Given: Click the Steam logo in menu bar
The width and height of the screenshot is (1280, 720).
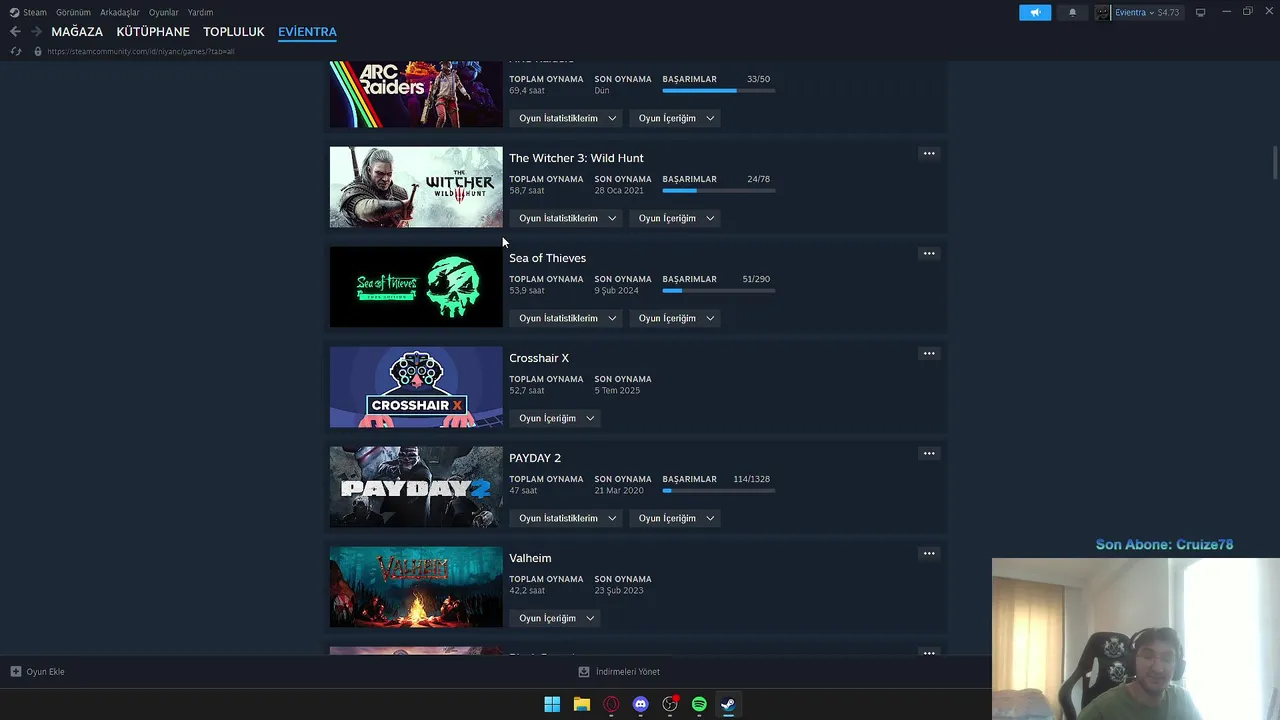Looking at the screenshot, I should point(14,12).
